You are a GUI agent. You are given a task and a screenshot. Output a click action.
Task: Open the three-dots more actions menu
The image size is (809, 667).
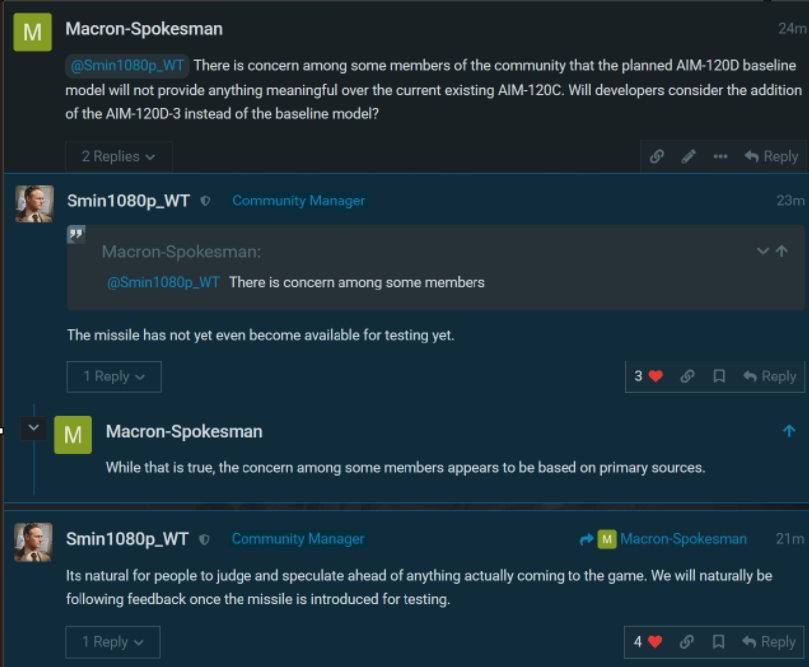pyautogui.click(x=720, y=156)
